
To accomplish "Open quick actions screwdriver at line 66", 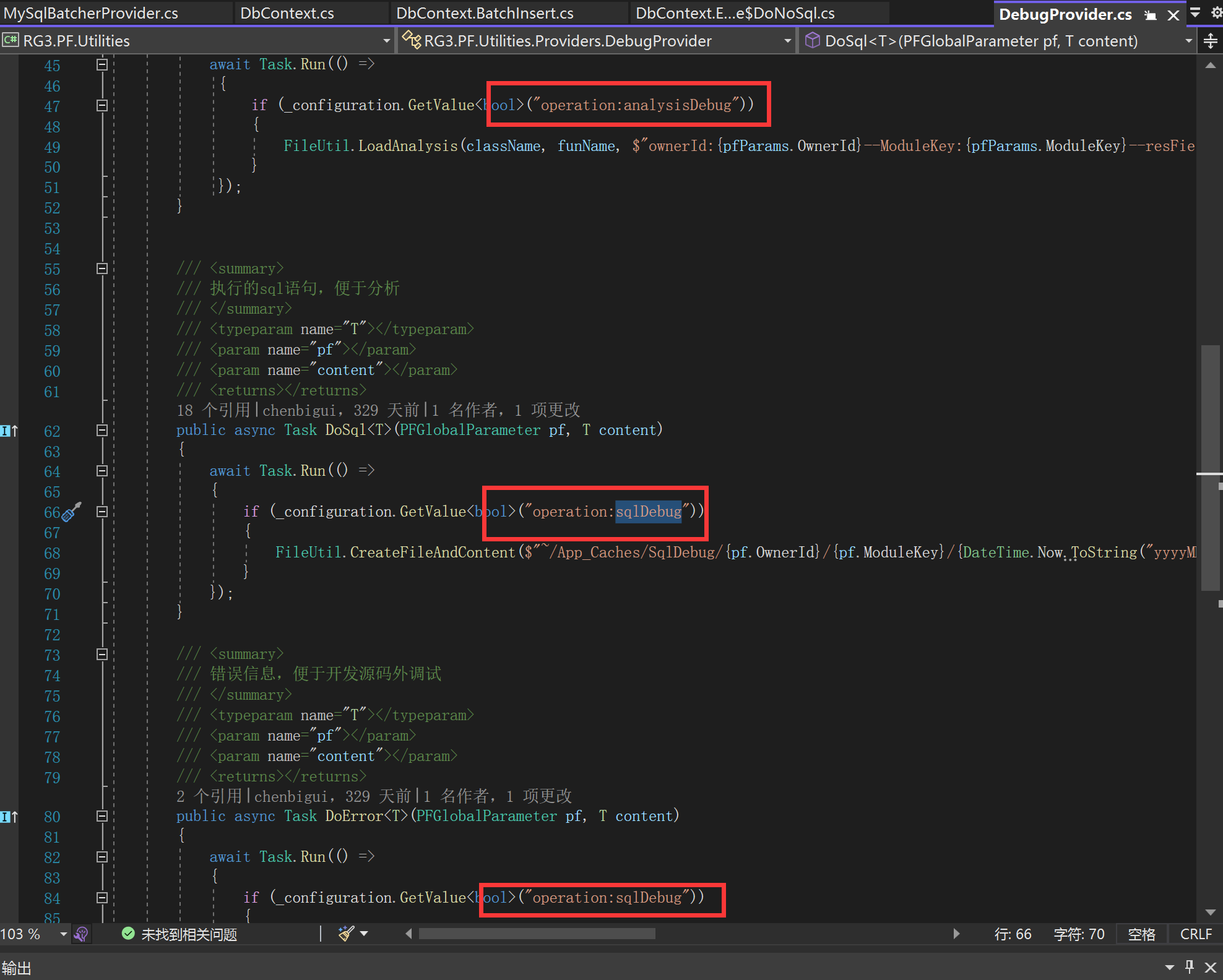I will point(72,512).
